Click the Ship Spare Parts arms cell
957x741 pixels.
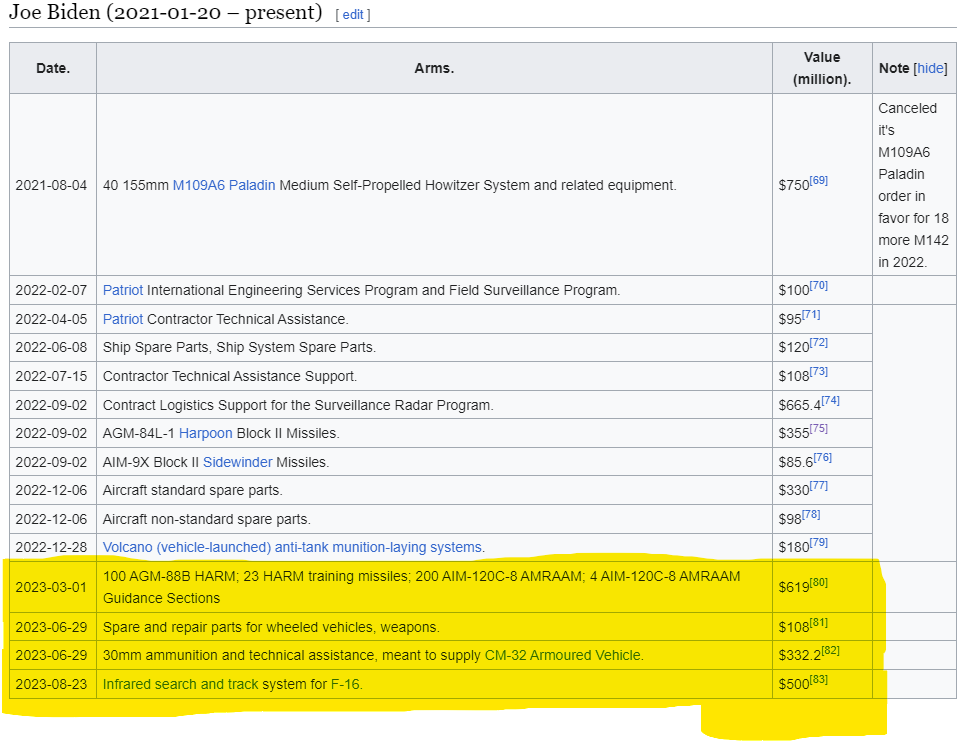coord(435,347)
